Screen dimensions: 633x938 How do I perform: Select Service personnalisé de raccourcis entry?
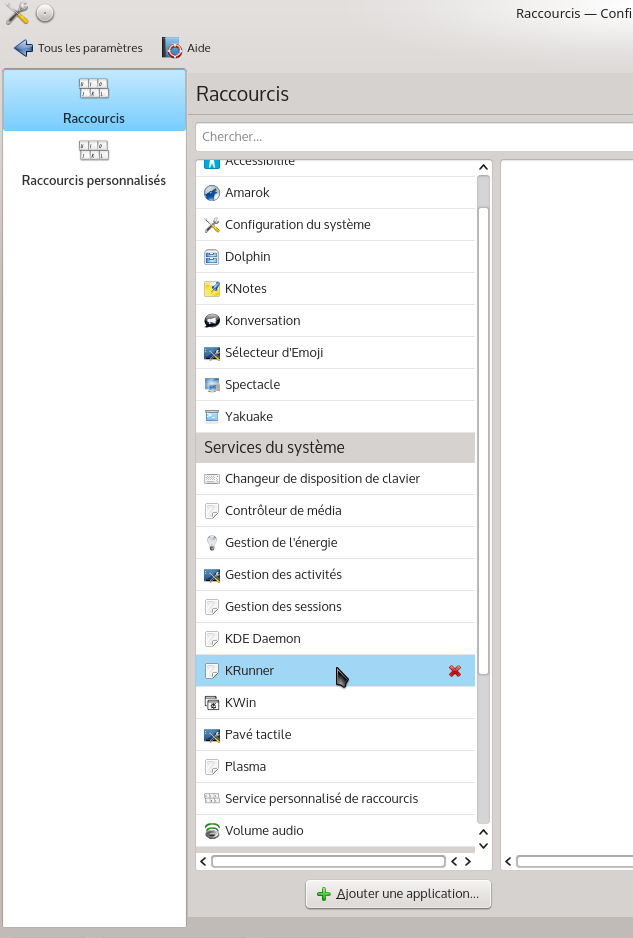click(336, 799)
